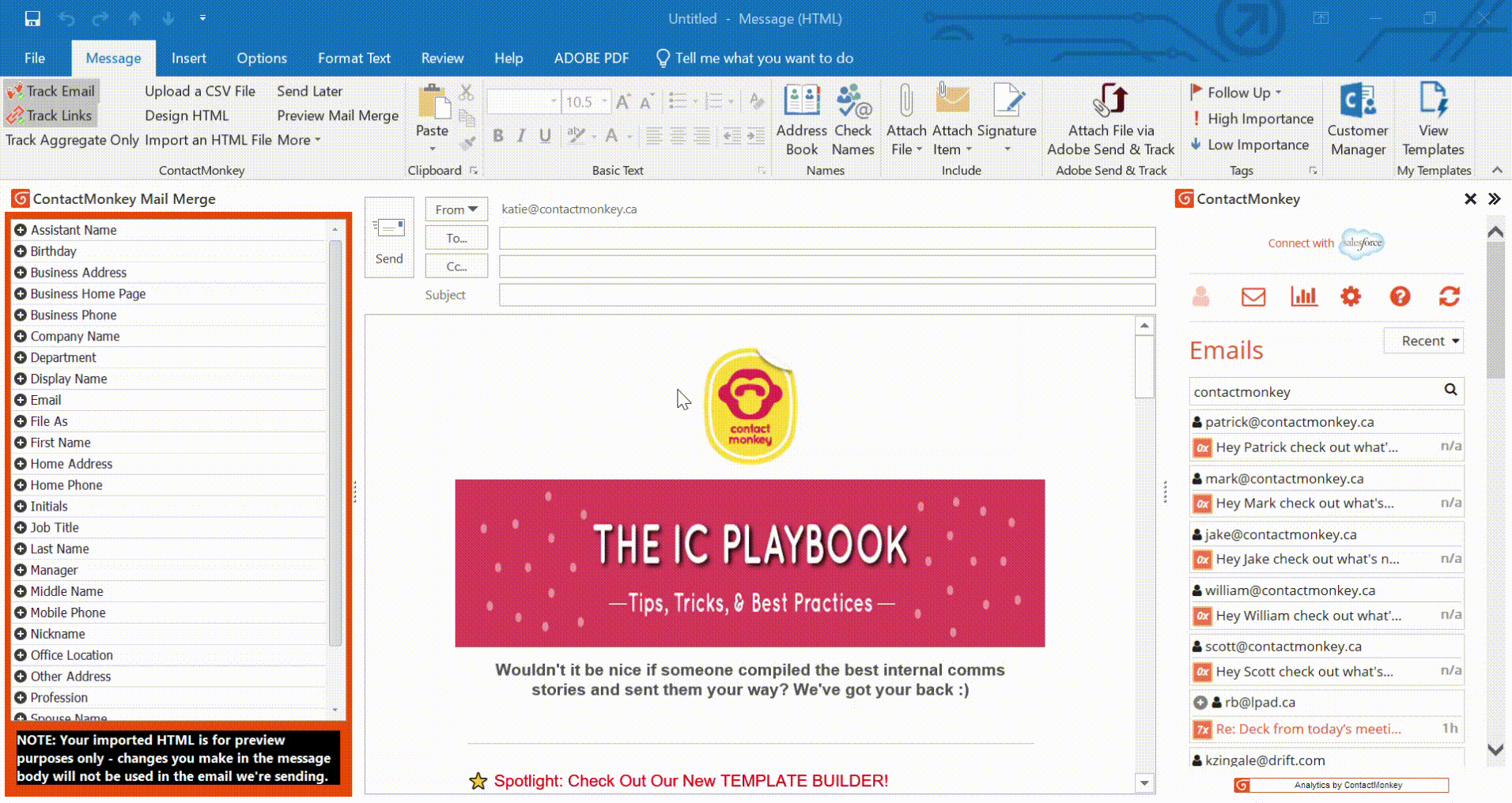The image size is (1512, 803).
Task: Open the Follow Up dropdown
Action: [x=1236, y=92]
